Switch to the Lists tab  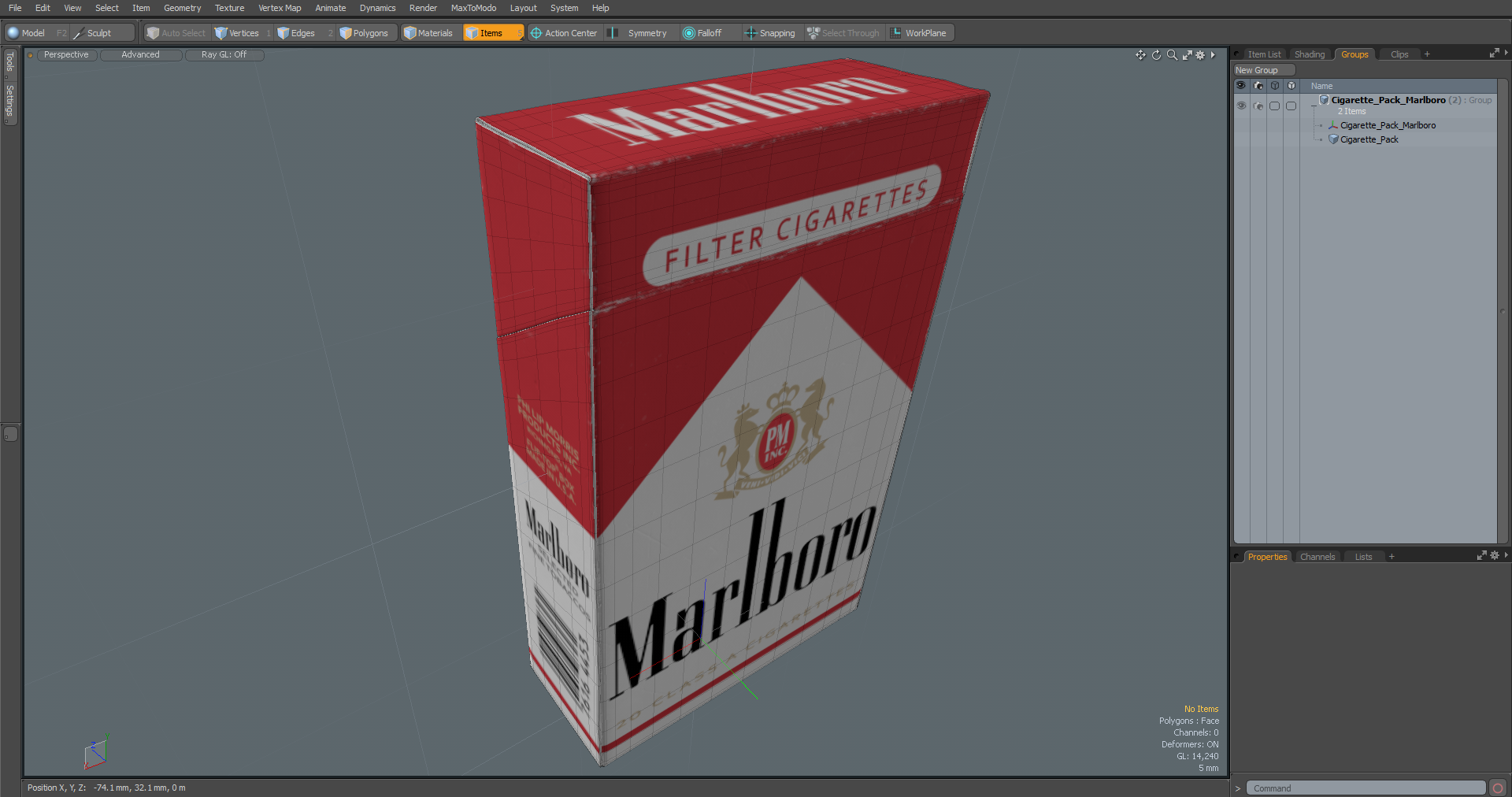coord(1363,557)
